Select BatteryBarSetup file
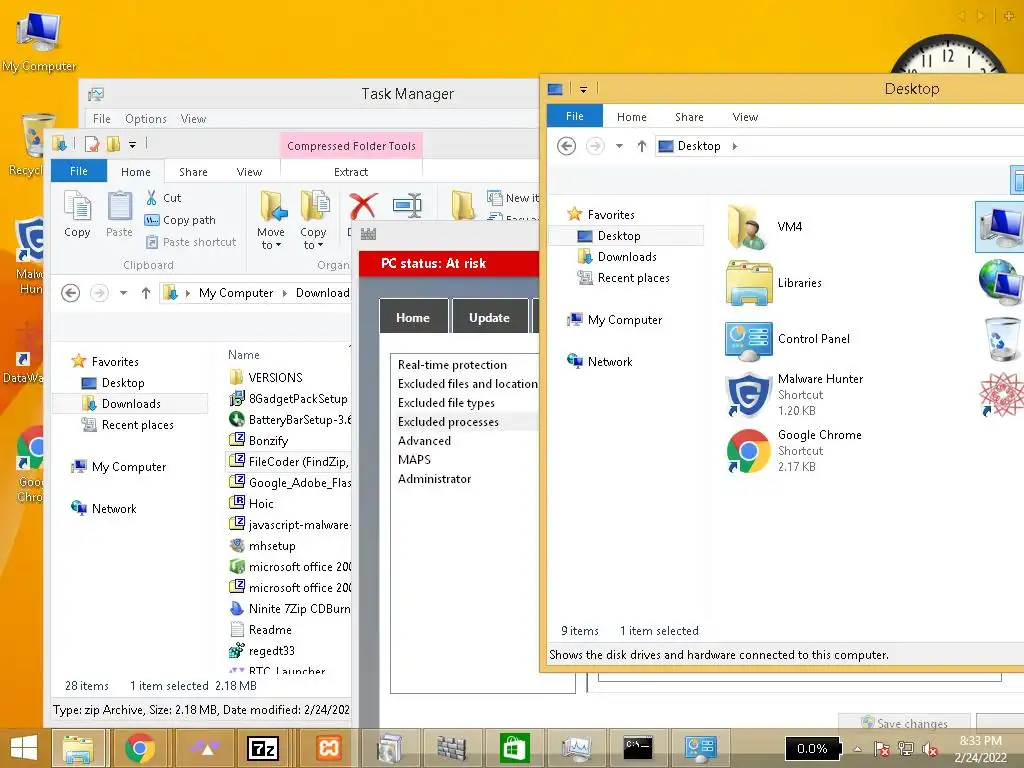 pyautogui.click(x=290, y=419)
